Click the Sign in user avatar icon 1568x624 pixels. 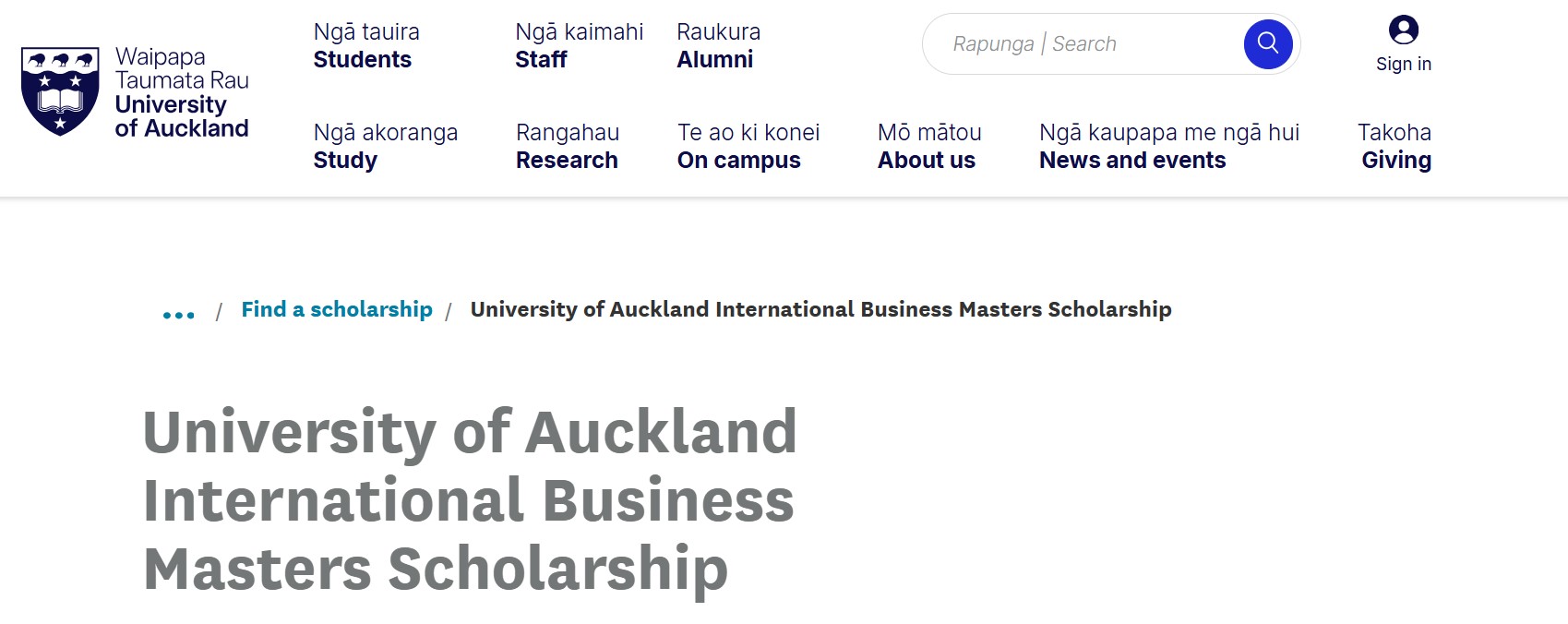pos(1403,30)
